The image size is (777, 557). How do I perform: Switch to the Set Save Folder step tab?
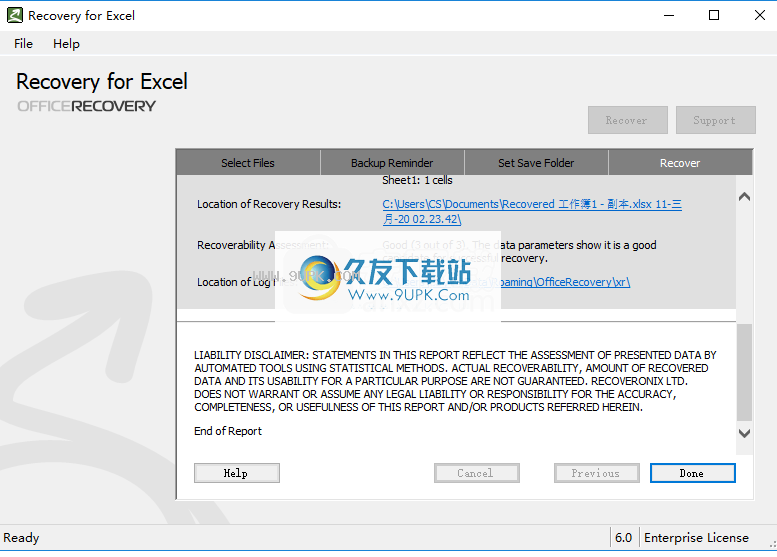click(536, 163)
